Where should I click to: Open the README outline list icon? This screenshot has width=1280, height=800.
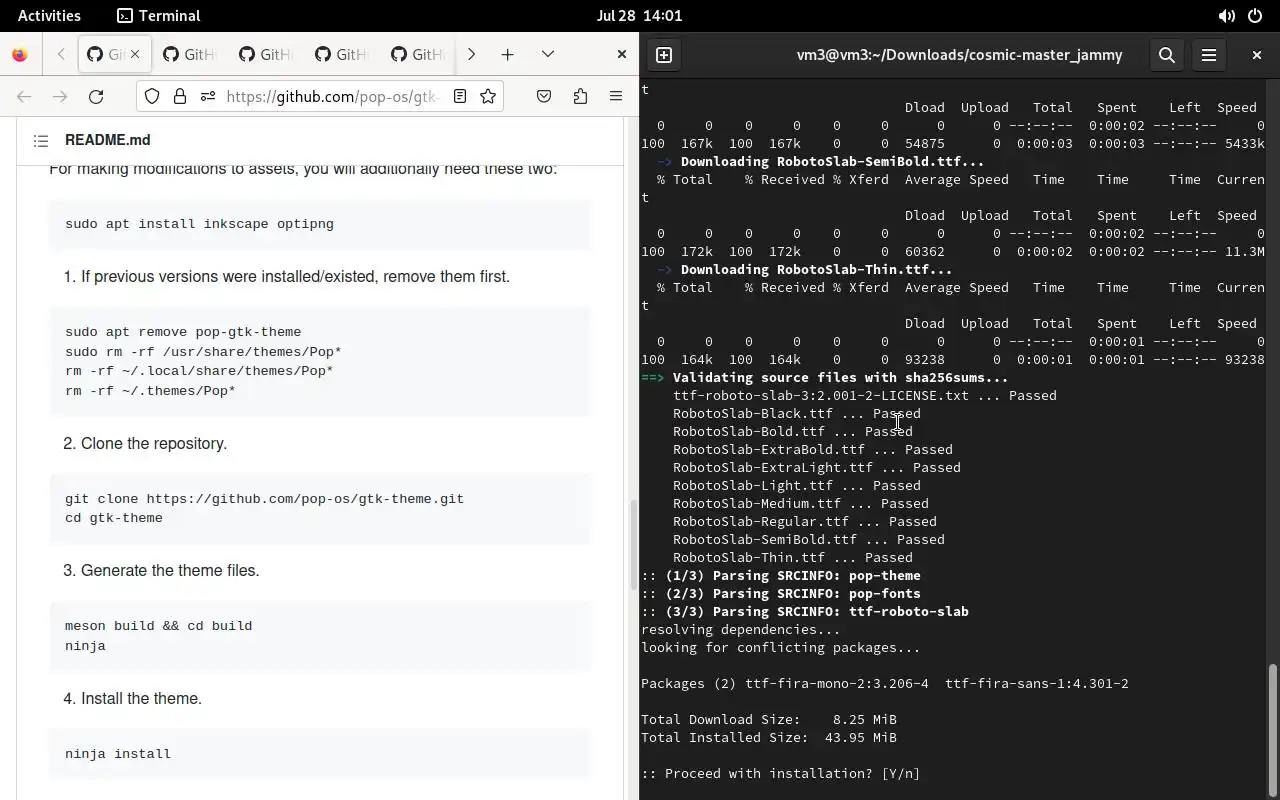41,141
